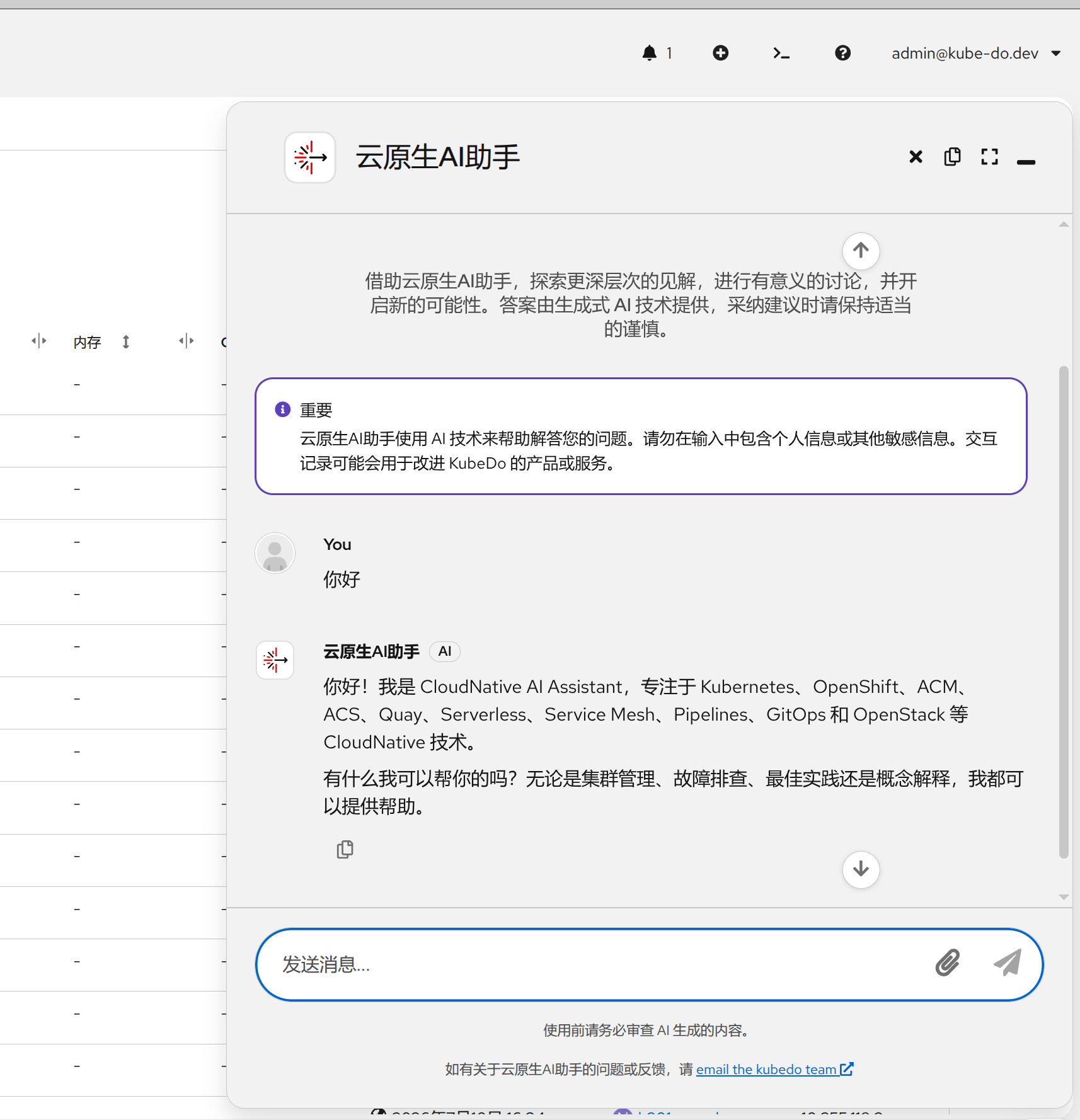1080x1120 pixels.
Task: Click the info icon in the 重要 alert
Action: point(283,409)
